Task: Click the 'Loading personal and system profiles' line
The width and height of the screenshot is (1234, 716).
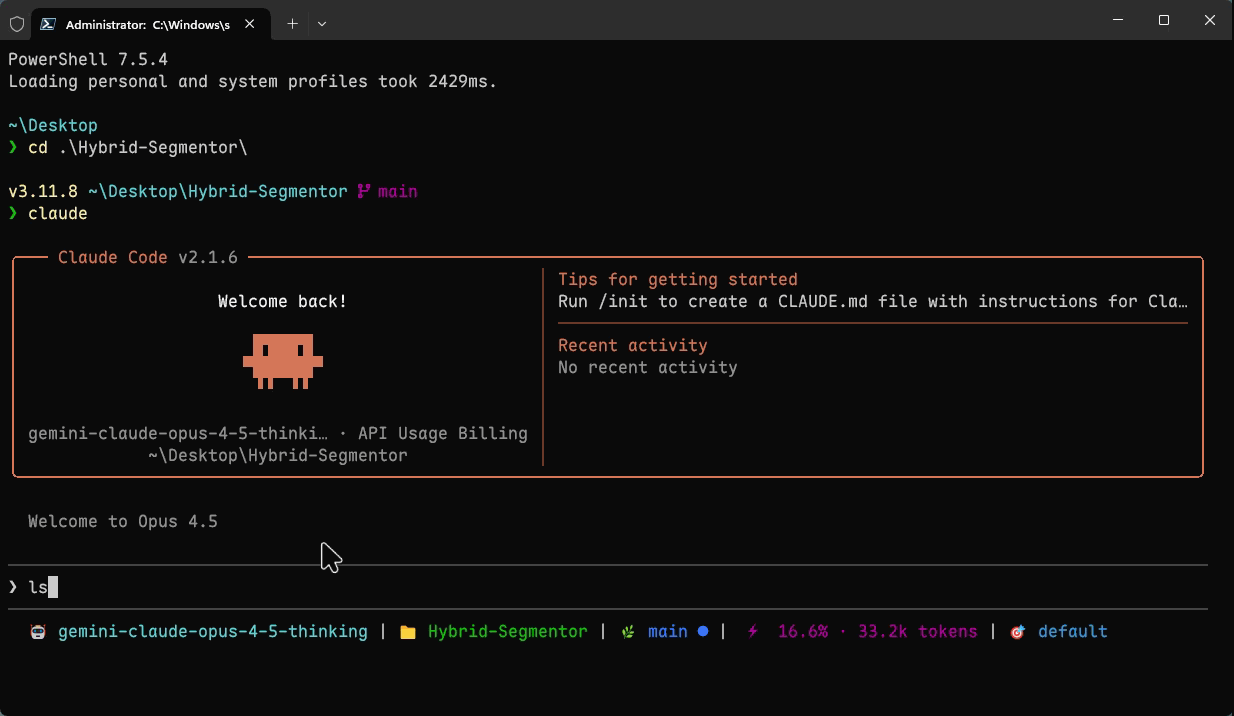Action: (253, 81)
